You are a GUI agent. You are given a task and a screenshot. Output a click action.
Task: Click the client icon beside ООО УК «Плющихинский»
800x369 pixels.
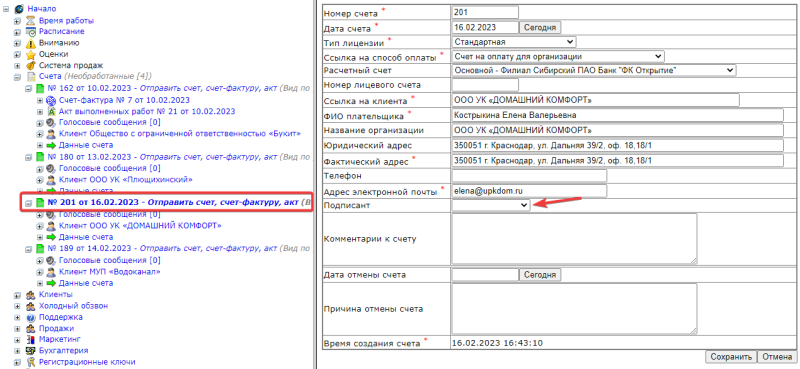[x=51, y=180]
